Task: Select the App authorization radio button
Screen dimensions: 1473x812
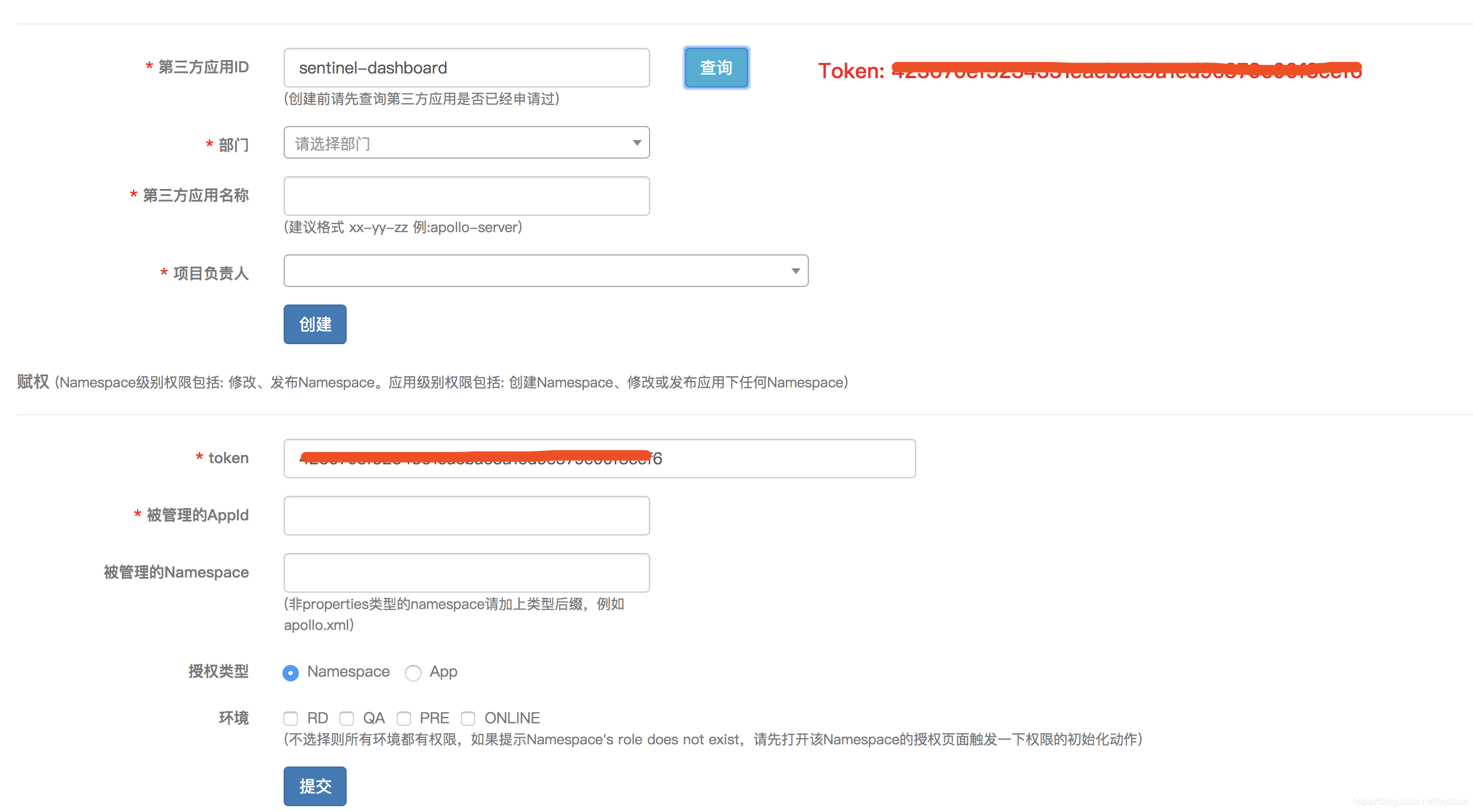Action: [413, 673]
